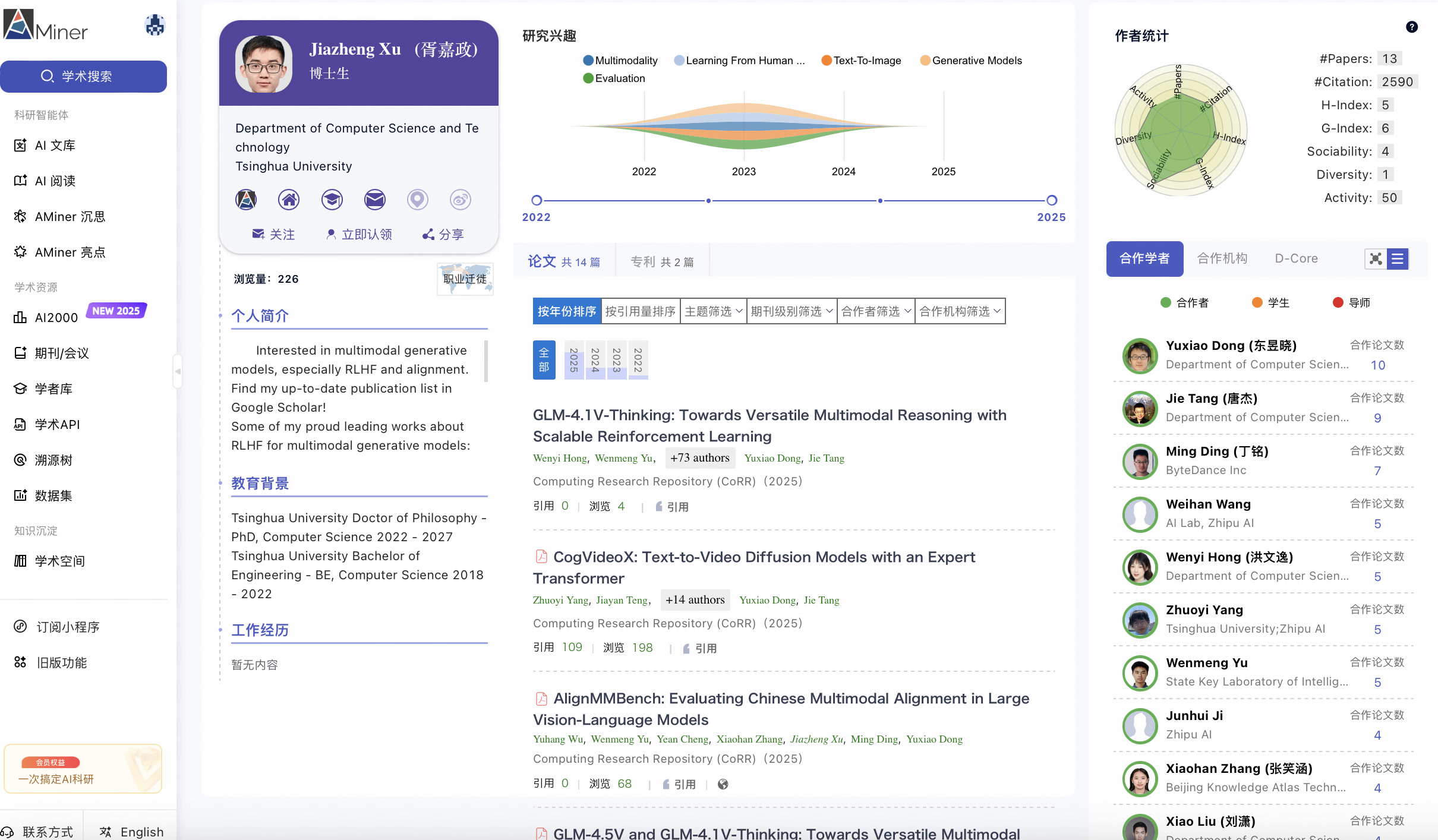Click the 关注 follow button
Screen dimensions: 1438x840
(274, 234)
